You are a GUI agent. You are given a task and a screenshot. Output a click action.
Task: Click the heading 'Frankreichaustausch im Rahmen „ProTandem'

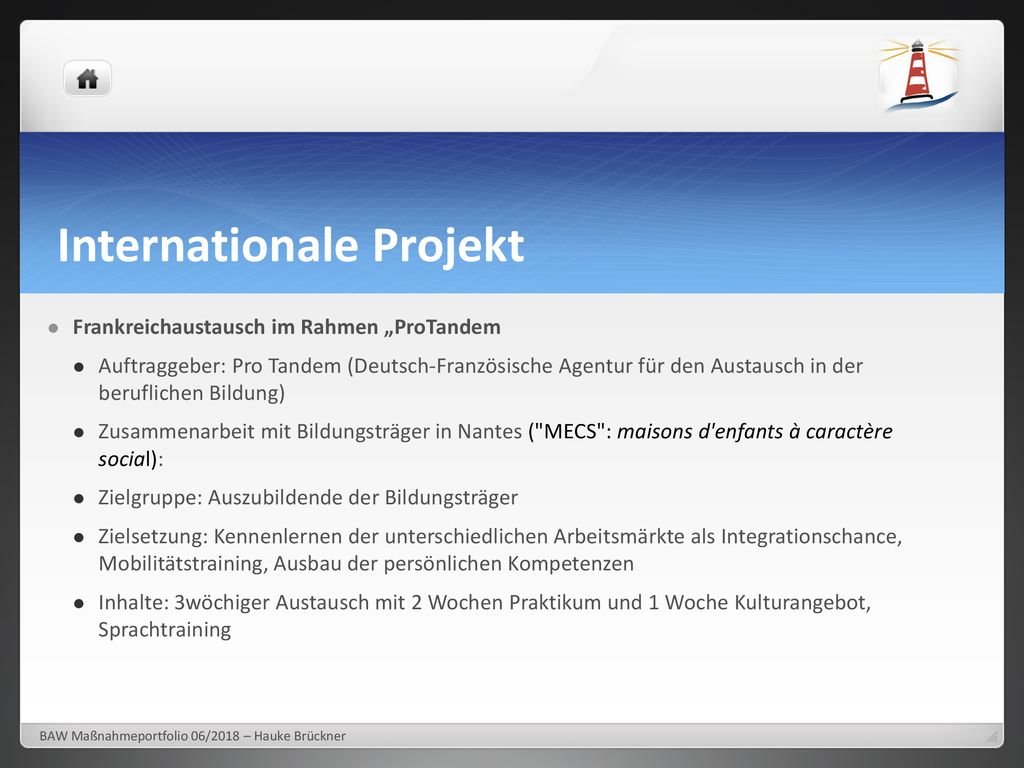287,327
